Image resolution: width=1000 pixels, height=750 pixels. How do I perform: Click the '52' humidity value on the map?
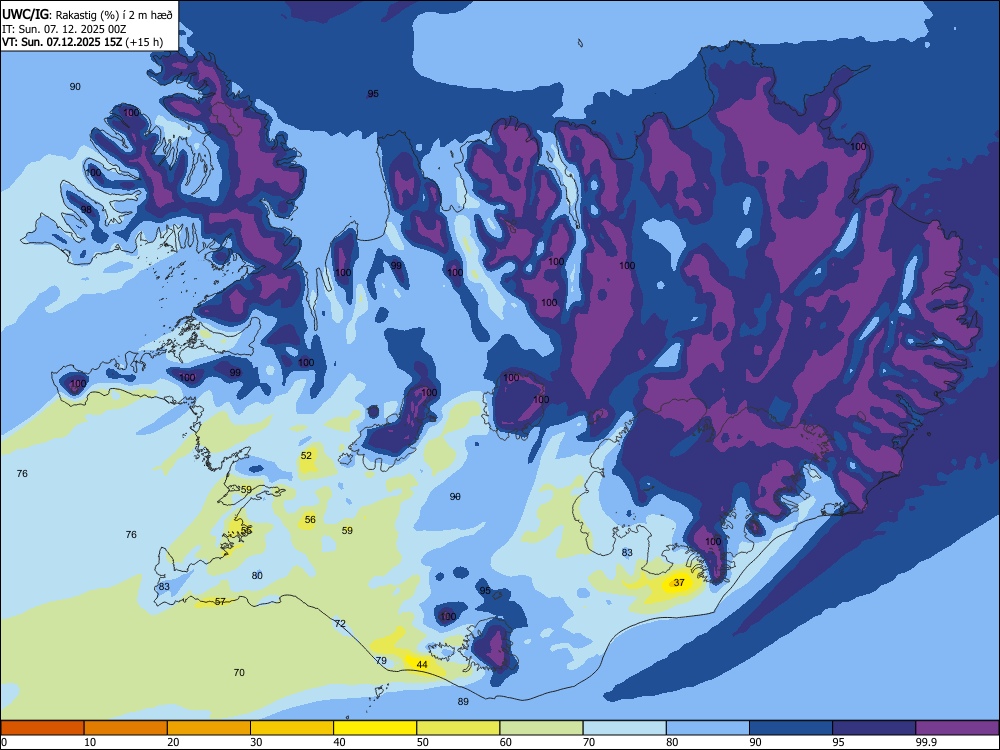click(306, 455)
